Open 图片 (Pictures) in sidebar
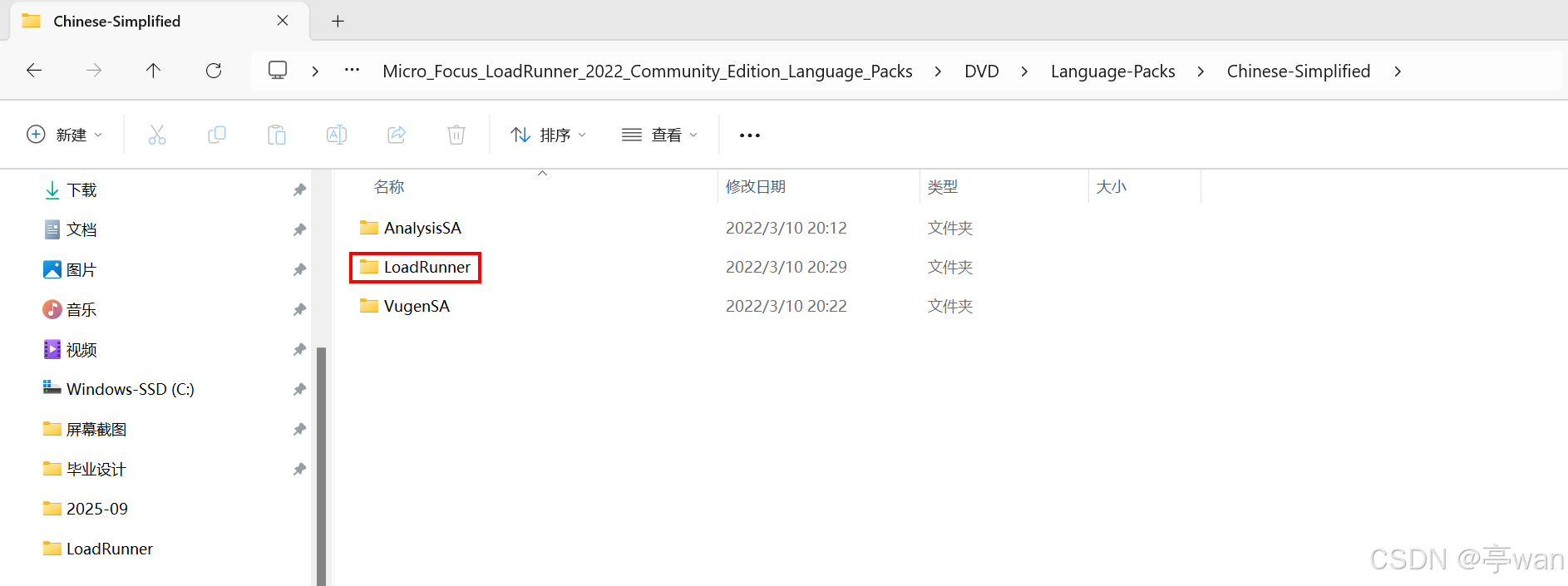Image resolution: width=1568 pixels, height=586 pixels. pyautogui.click(x=81, y=269)
